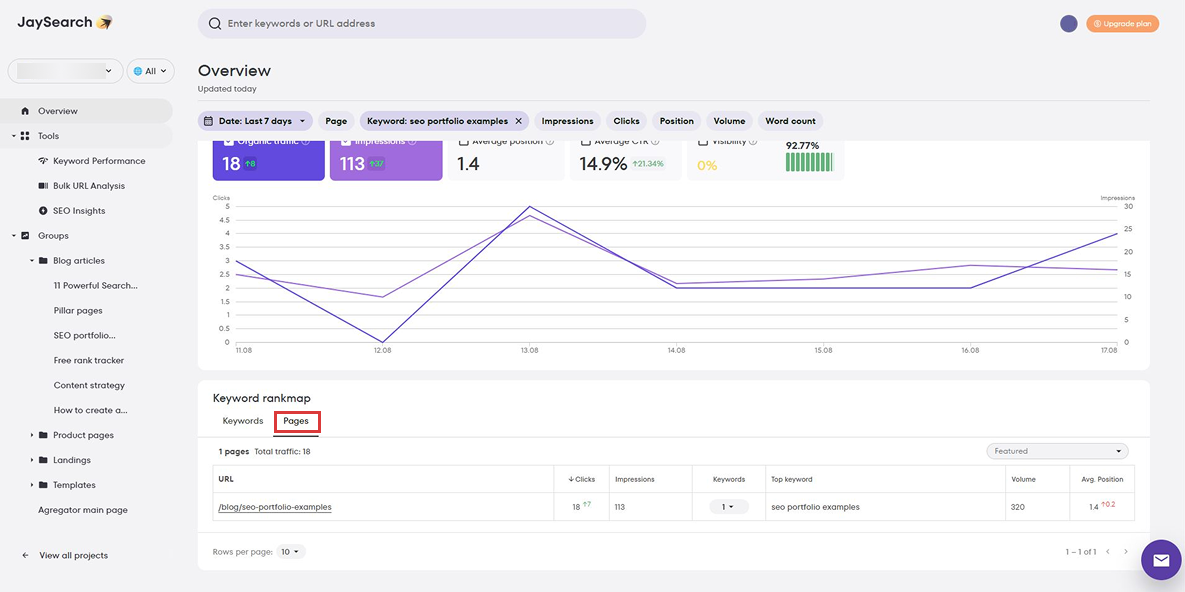Image resolution: width=1185 pixels, height=592 pixels.
Task: Click the 'seo portfolio examples' top keyword cell
Action: 815,507
